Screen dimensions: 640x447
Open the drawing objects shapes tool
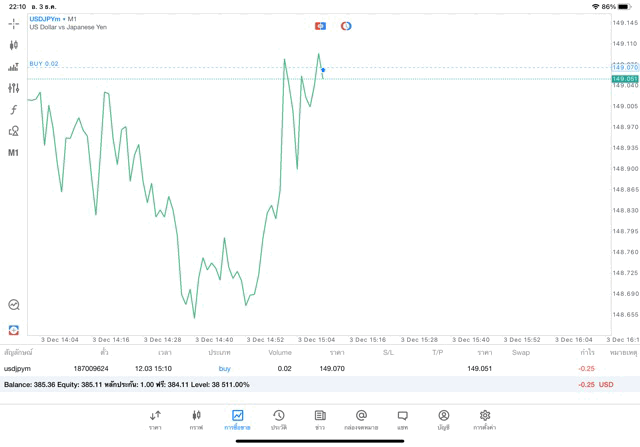14,131
